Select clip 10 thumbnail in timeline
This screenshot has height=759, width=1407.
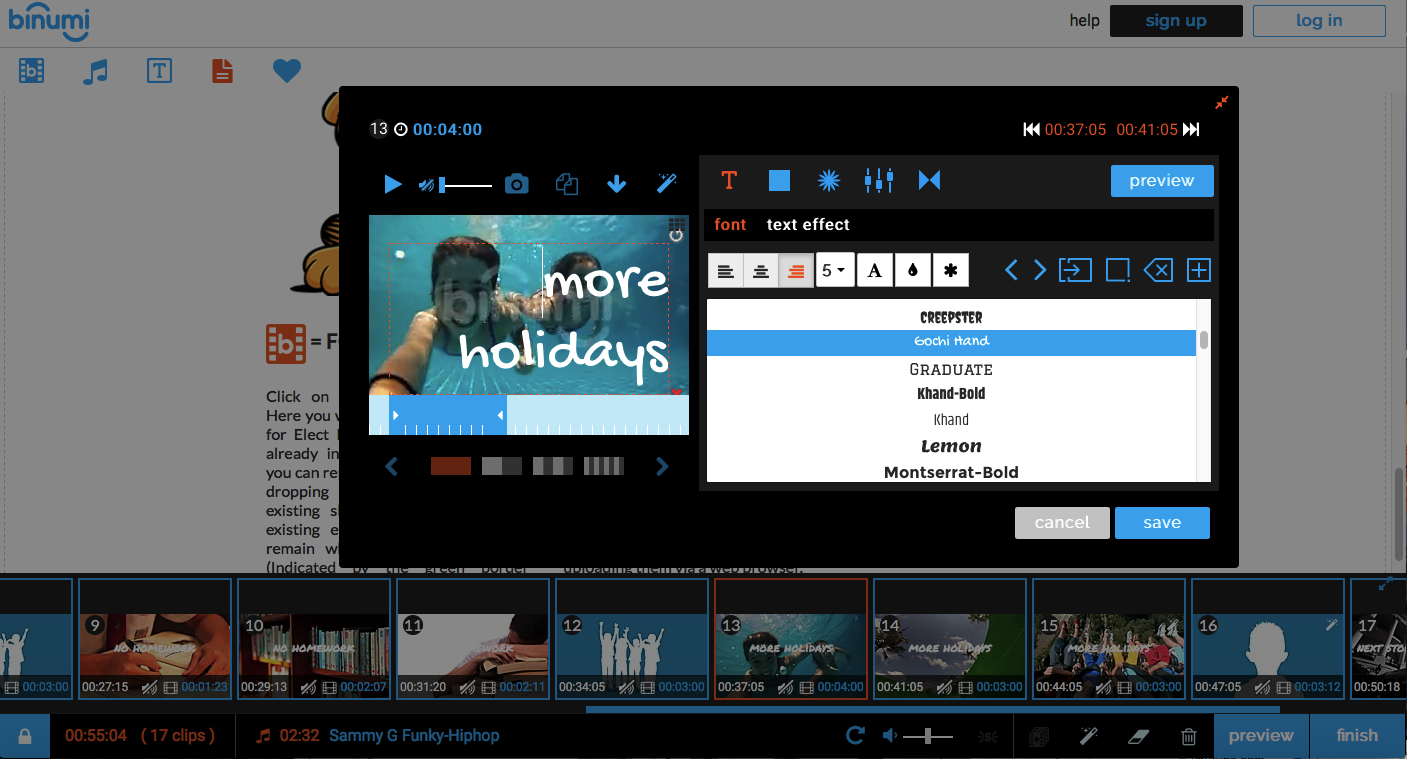tap(314, 638)
